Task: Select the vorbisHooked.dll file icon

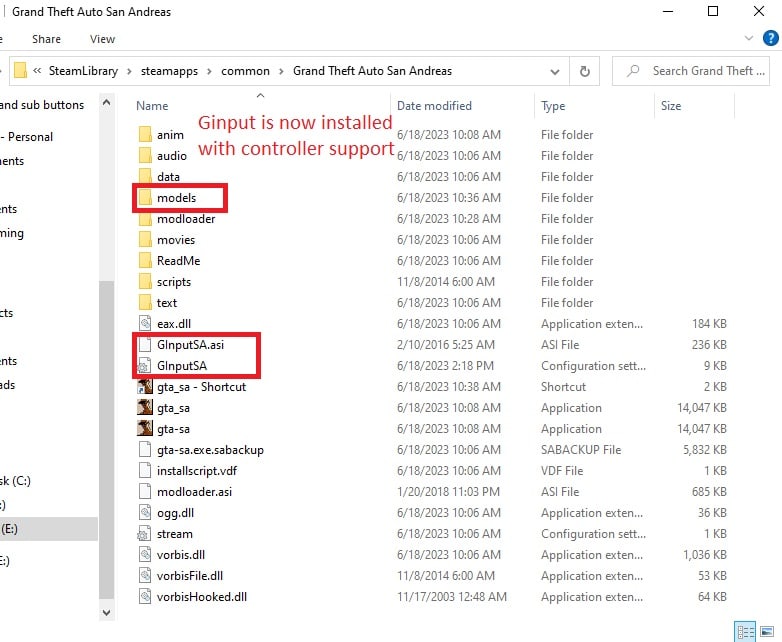Action: [x=145, y=597]
